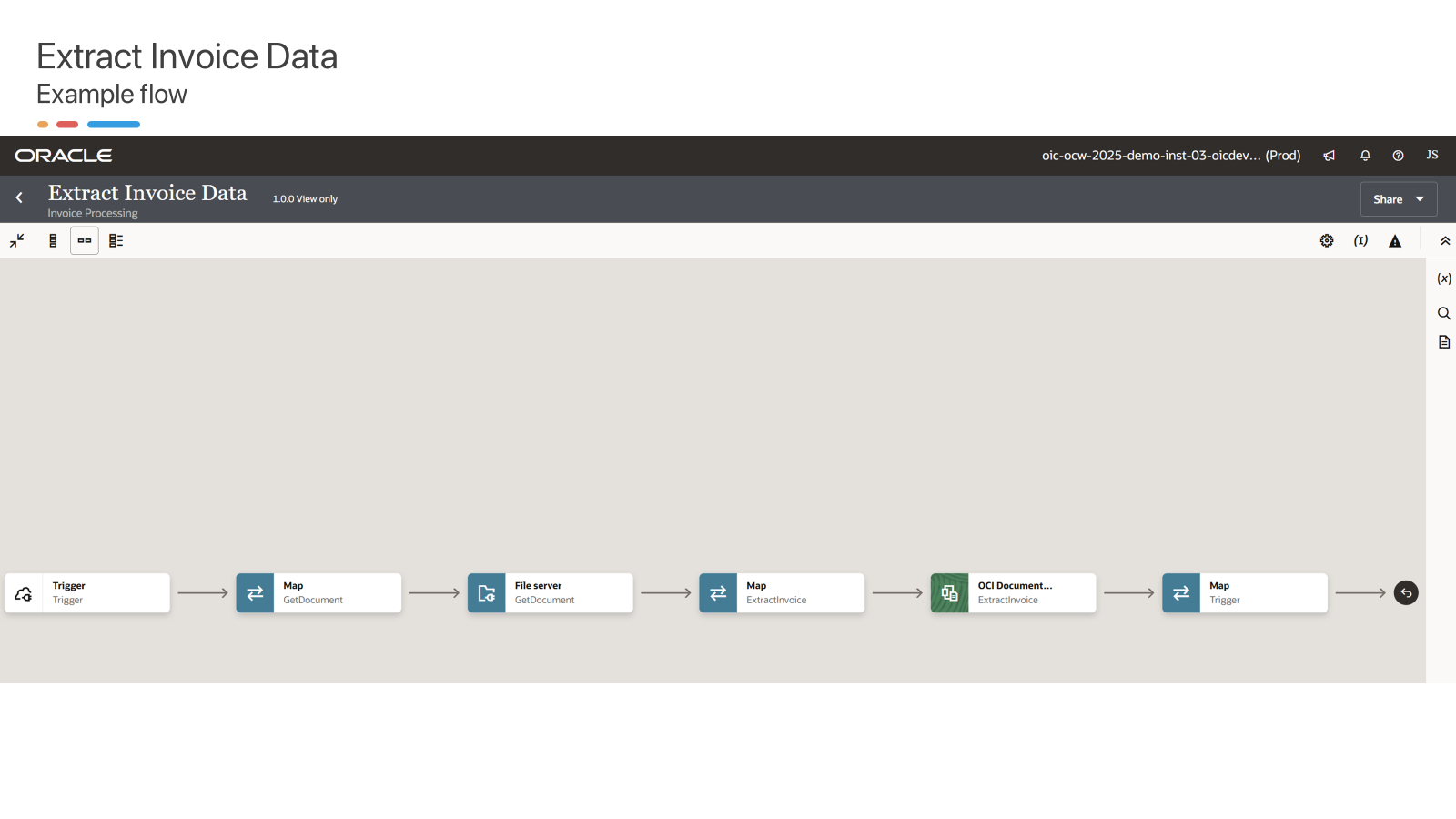The height and width of the screenshot is (819, 1456).
Task: Toggle the detailed layout view
Action: (x=115, y=240)
